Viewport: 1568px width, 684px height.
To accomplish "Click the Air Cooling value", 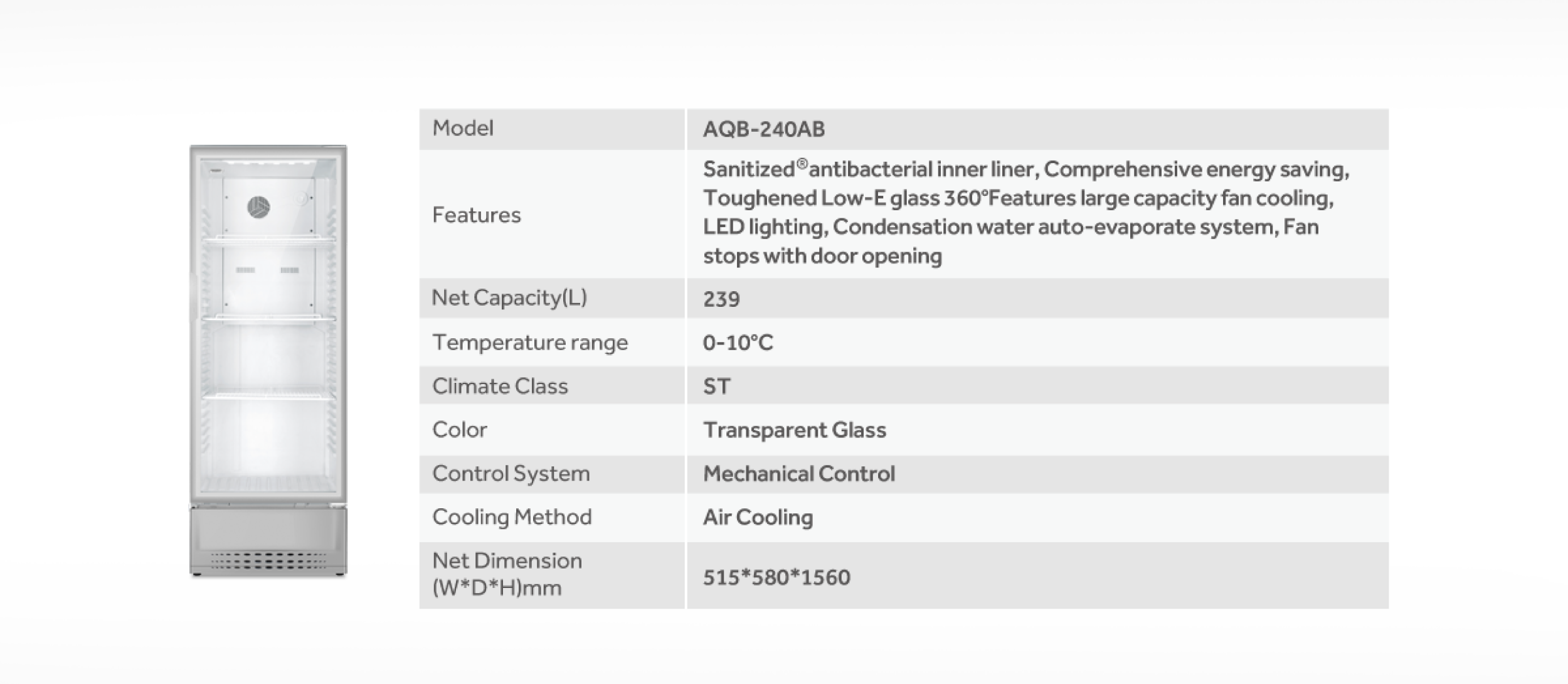I will pos(758,518).
